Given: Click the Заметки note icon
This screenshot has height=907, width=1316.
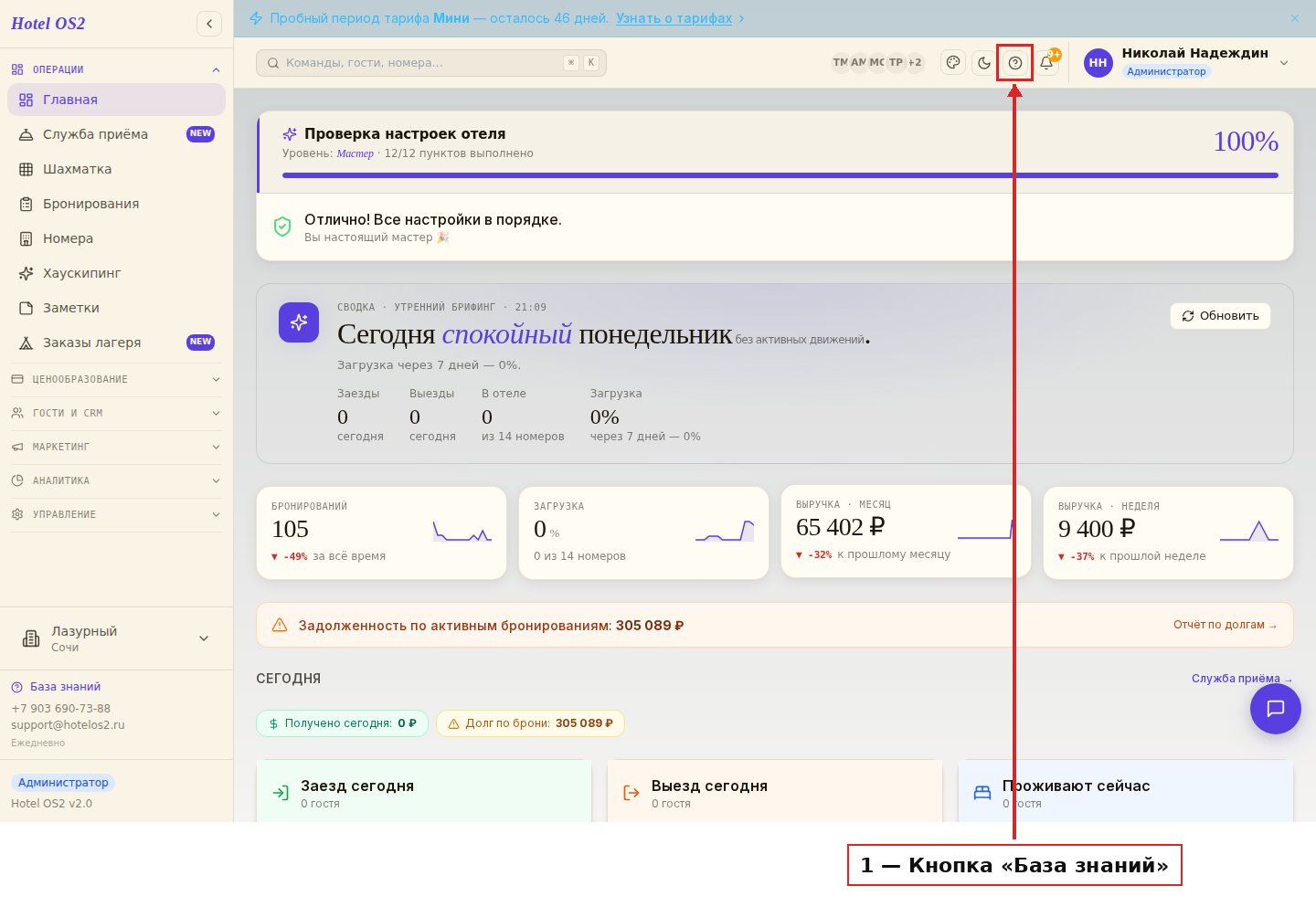Looking at the screenshot, I should click(x=27, y=308).
